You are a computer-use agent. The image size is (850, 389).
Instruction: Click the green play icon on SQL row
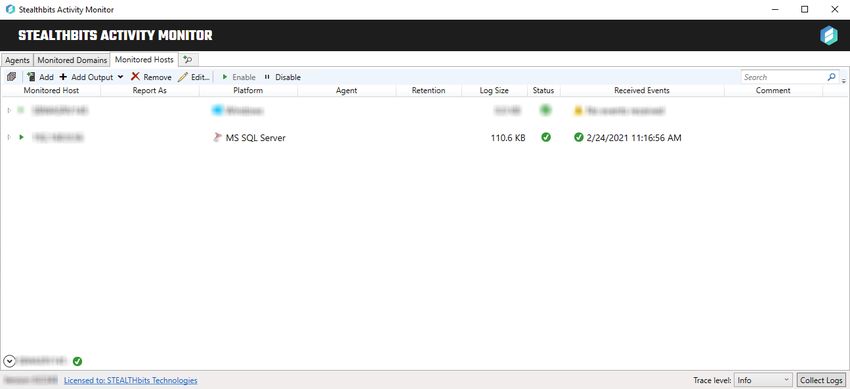pos(21,138)
